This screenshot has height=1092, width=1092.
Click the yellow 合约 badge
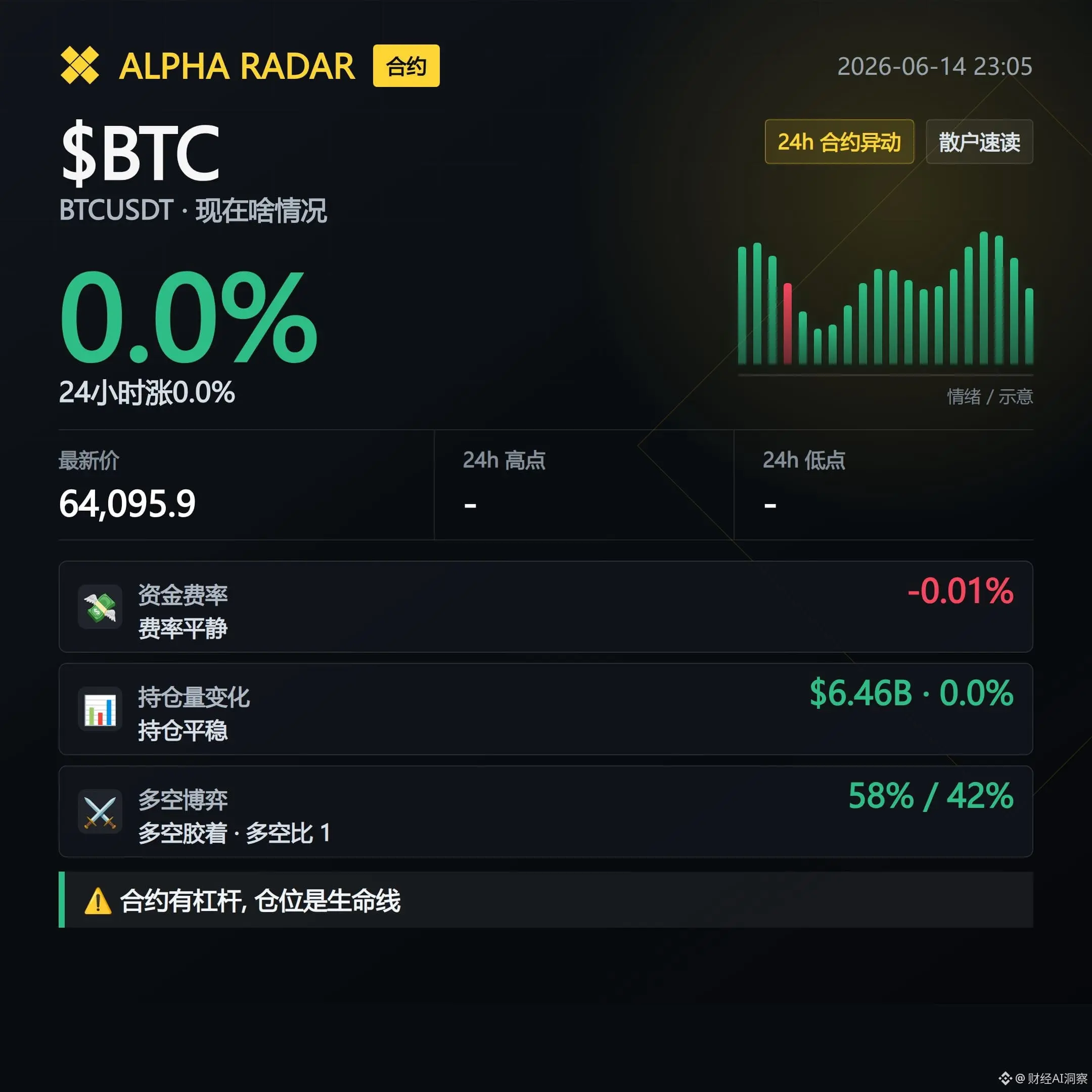[406, 66]
